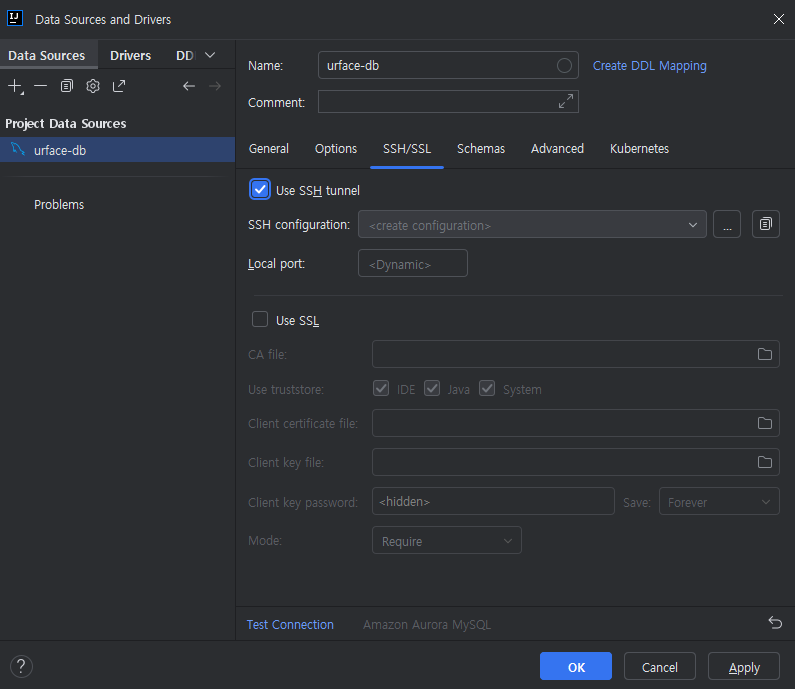Add a new data source

click(15, 86)
